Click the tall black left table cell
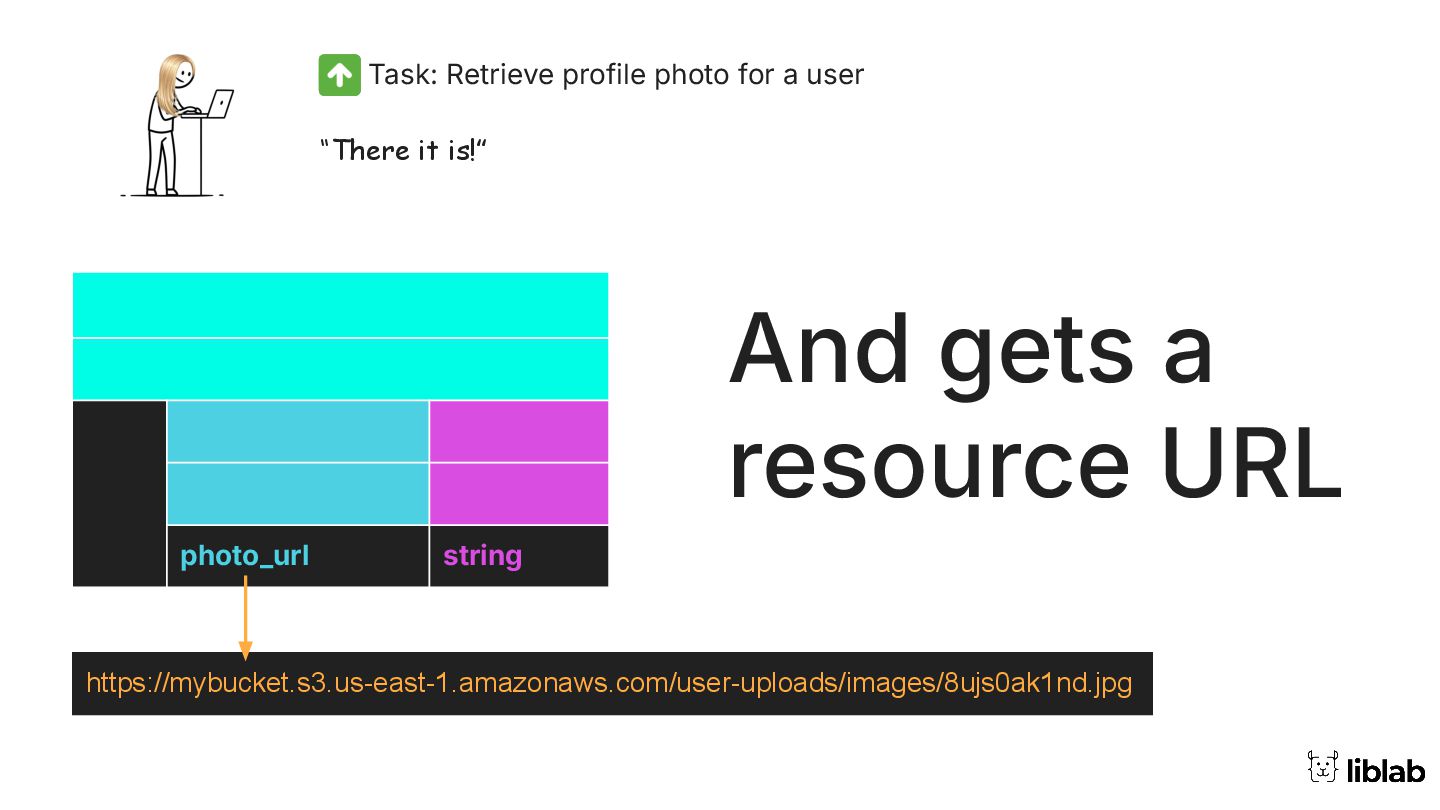 tap(120, 493)
